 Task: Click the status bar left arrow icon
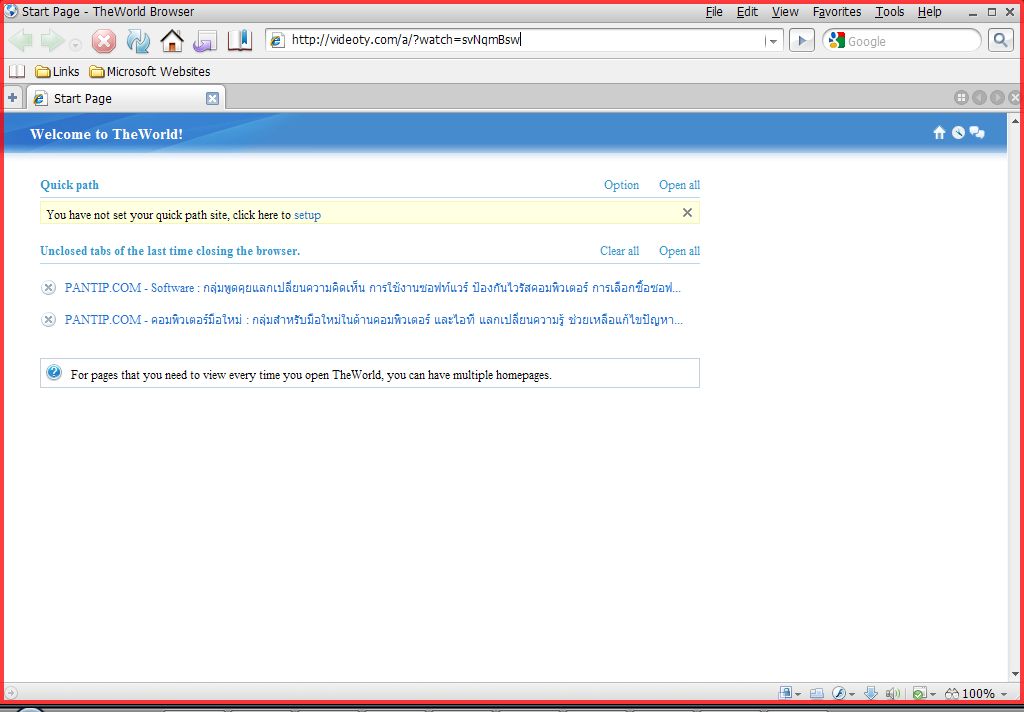[10, 693]
